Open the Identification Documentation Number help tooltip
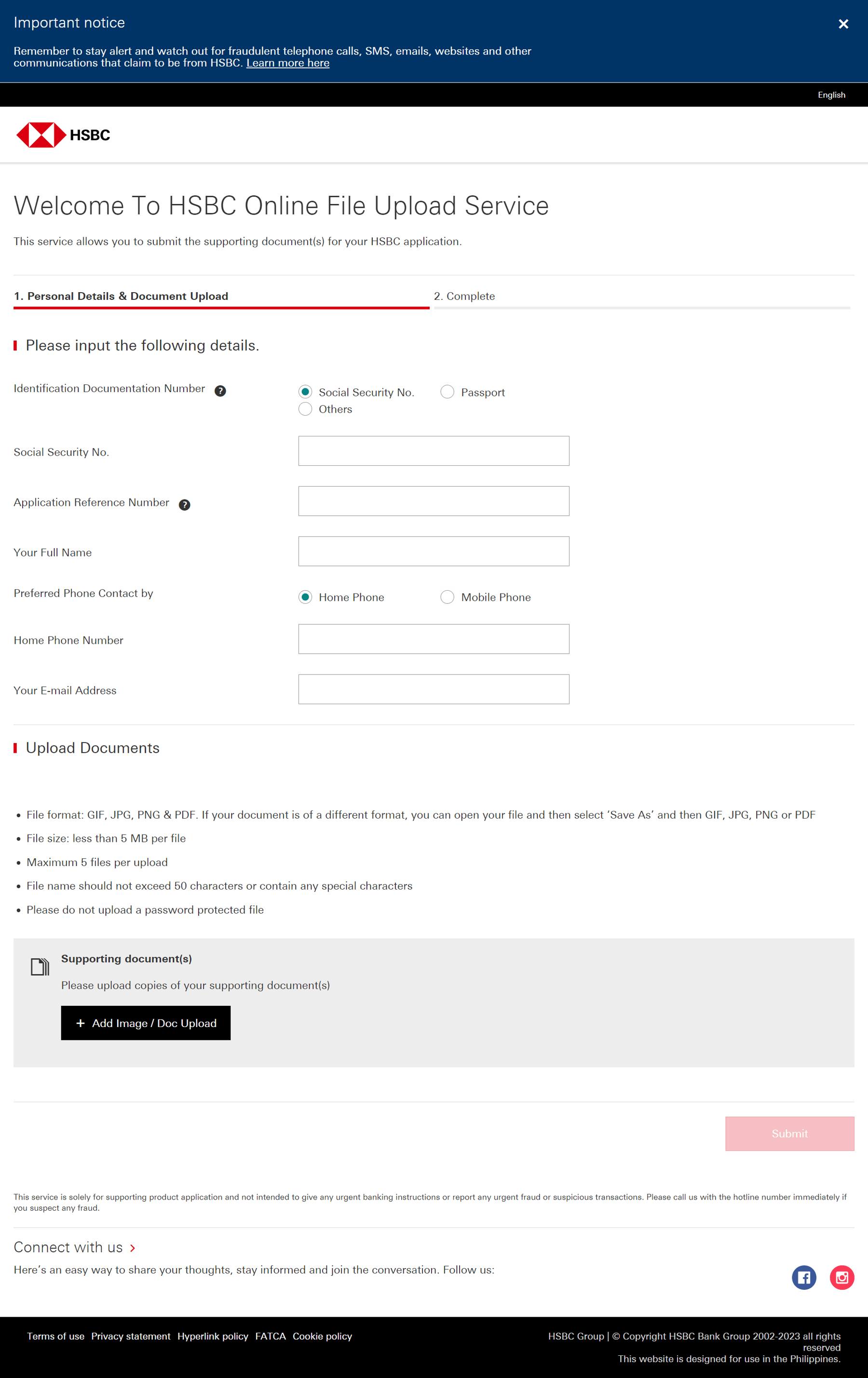Viewport: 868px width, 1378px height. point(220,391)
